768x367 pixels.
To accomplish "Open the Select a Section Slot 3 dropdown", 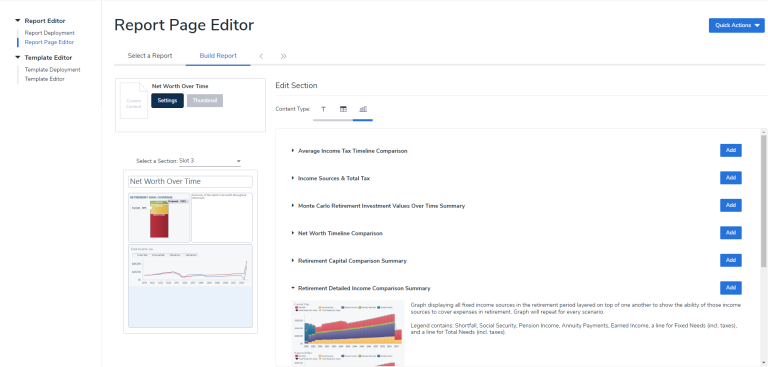I will click(x=210, y=161).
